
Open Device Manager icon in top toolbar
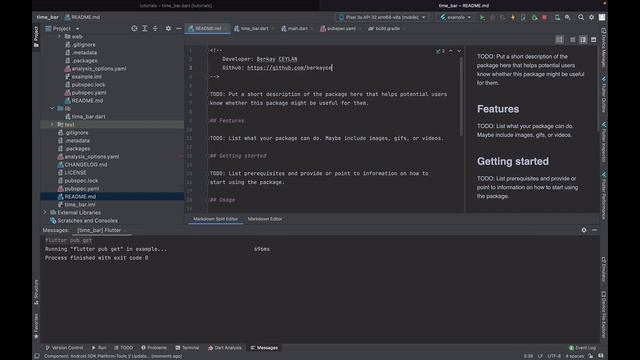pyautogui.click(x=557, y=18)
